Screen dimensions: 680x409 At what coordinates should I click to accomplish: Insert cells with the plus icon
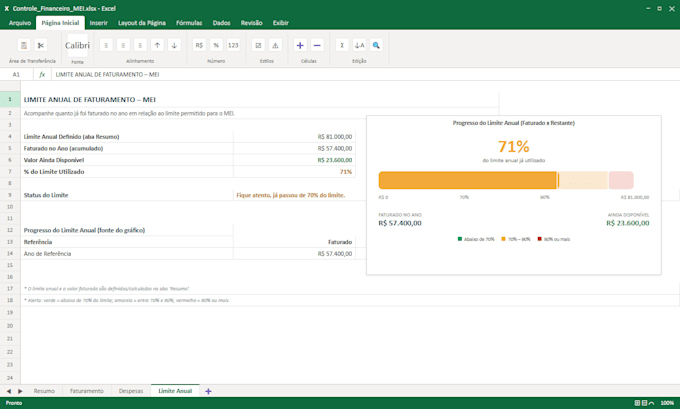tap(300, 45)
